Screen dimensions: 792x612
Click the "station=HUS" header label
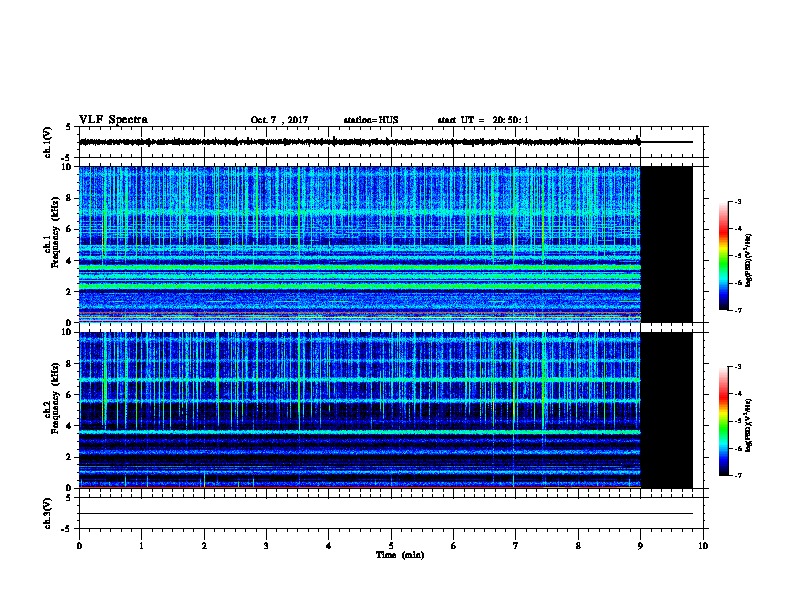click(x=371, y=120)
